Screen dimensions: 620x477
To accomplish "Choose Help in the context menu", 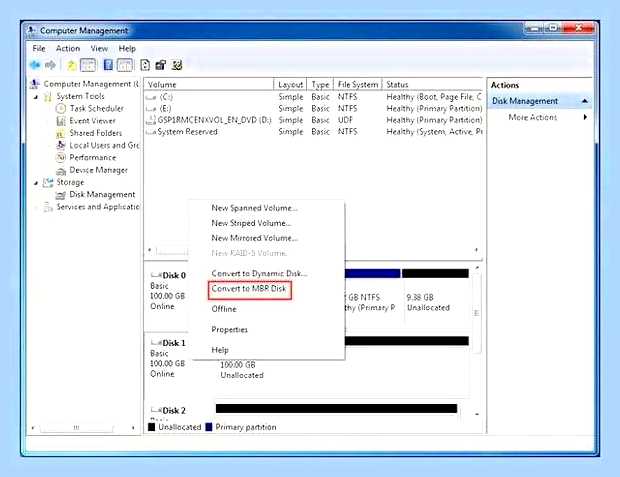I will 220,350.
